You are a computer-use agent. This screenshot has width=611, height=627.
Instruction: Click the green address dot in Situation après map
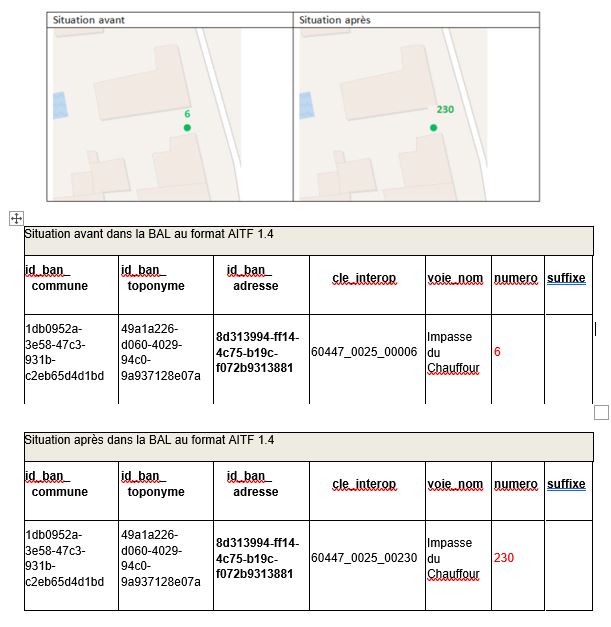(x=433, y=127)
